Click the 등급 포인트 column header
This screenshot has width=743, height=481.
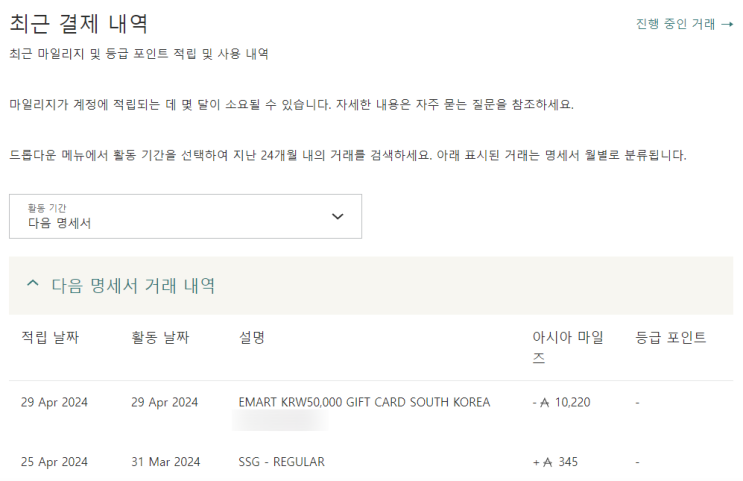670,338
